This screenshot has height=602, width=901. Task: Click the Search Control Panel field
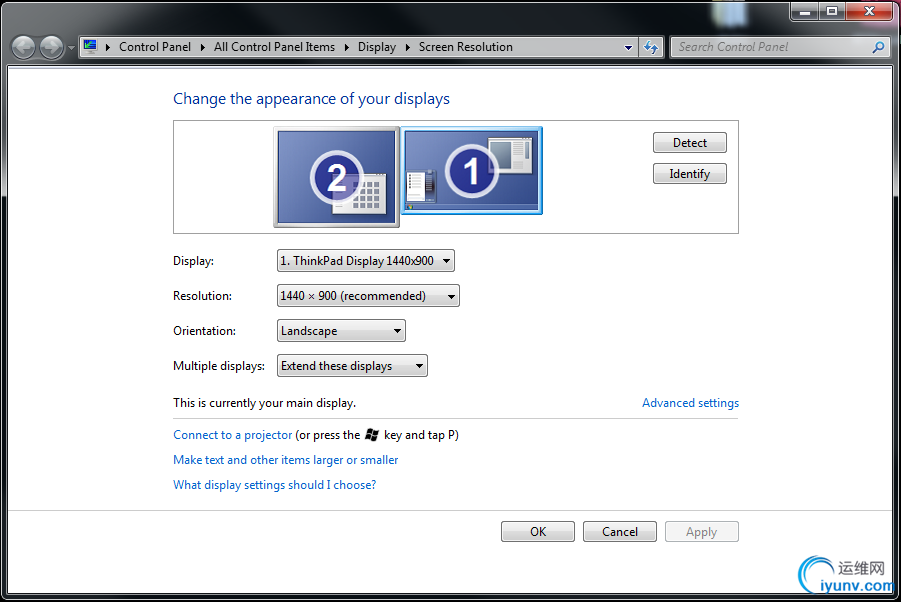pos(780,47)
